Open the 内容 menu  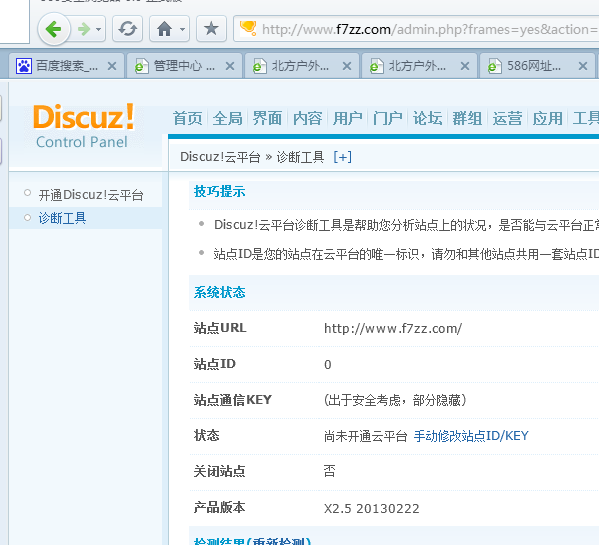click(308, 118)
